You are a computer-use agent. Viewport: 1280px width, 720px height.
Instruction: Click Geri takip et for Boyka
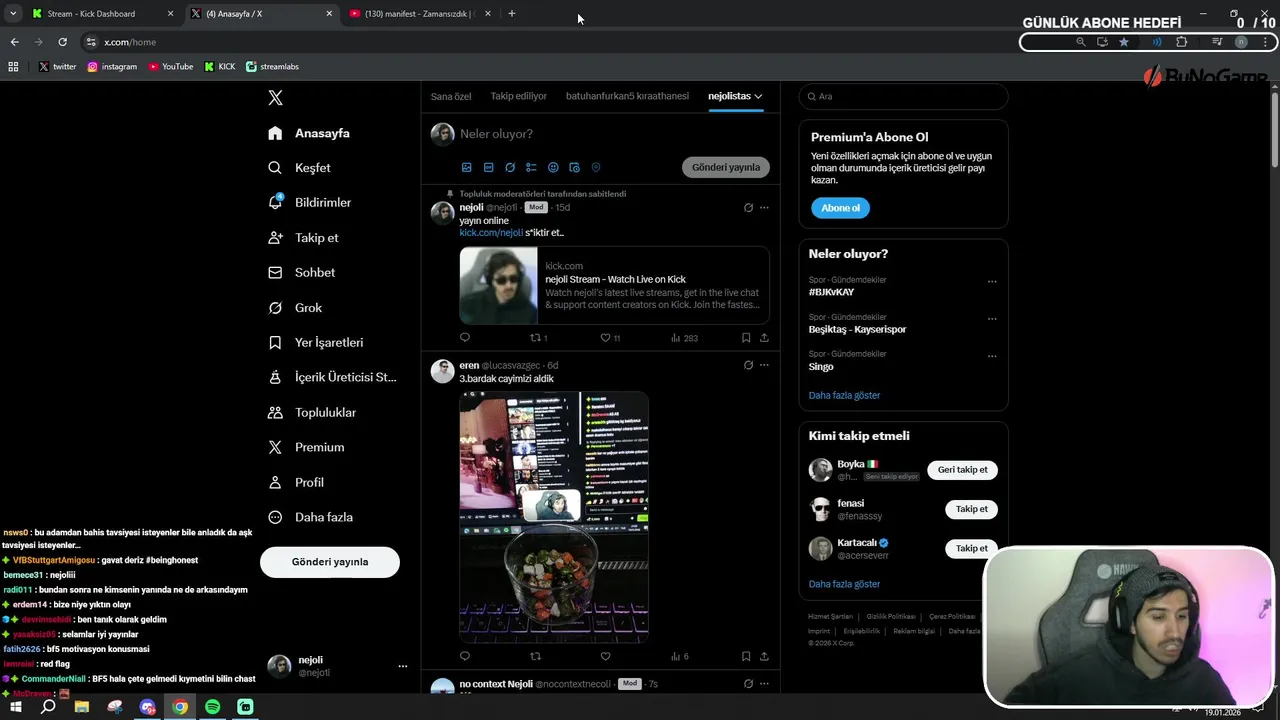[962, 470]
